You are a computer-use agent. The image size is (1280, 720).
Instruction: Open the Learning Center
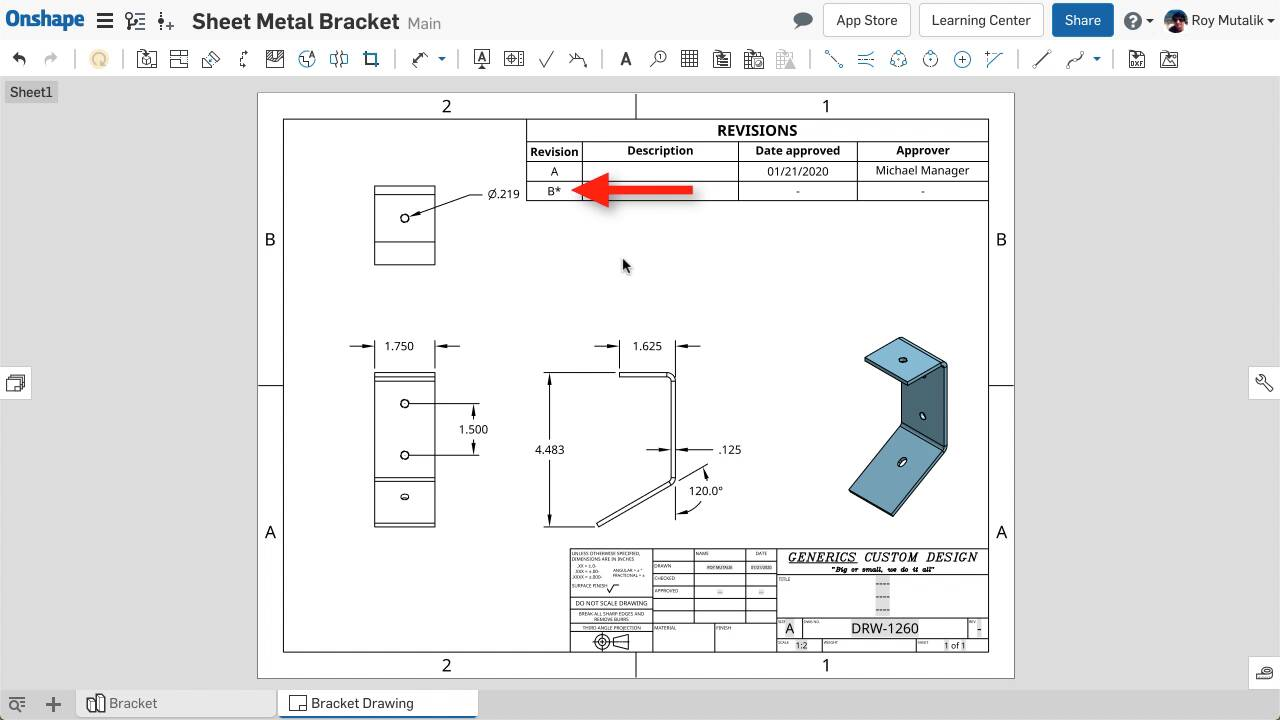[980, 19]
